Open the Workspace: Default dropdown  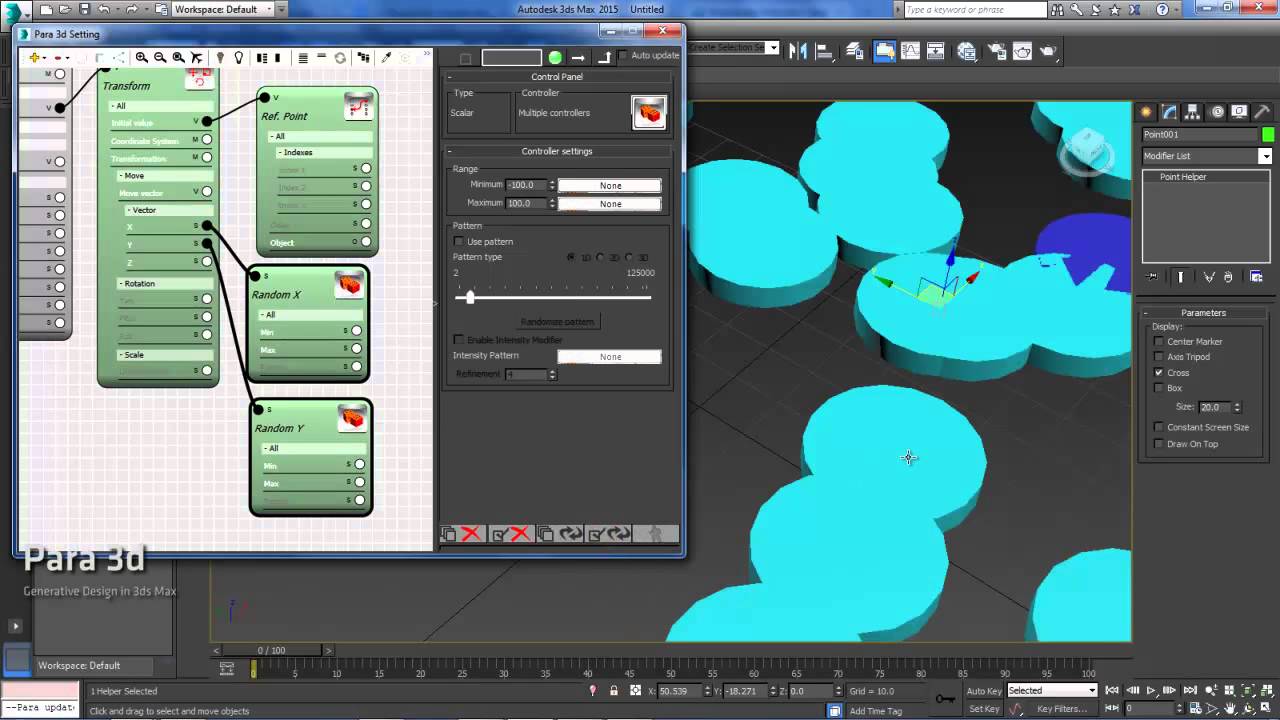click(222, 9)
